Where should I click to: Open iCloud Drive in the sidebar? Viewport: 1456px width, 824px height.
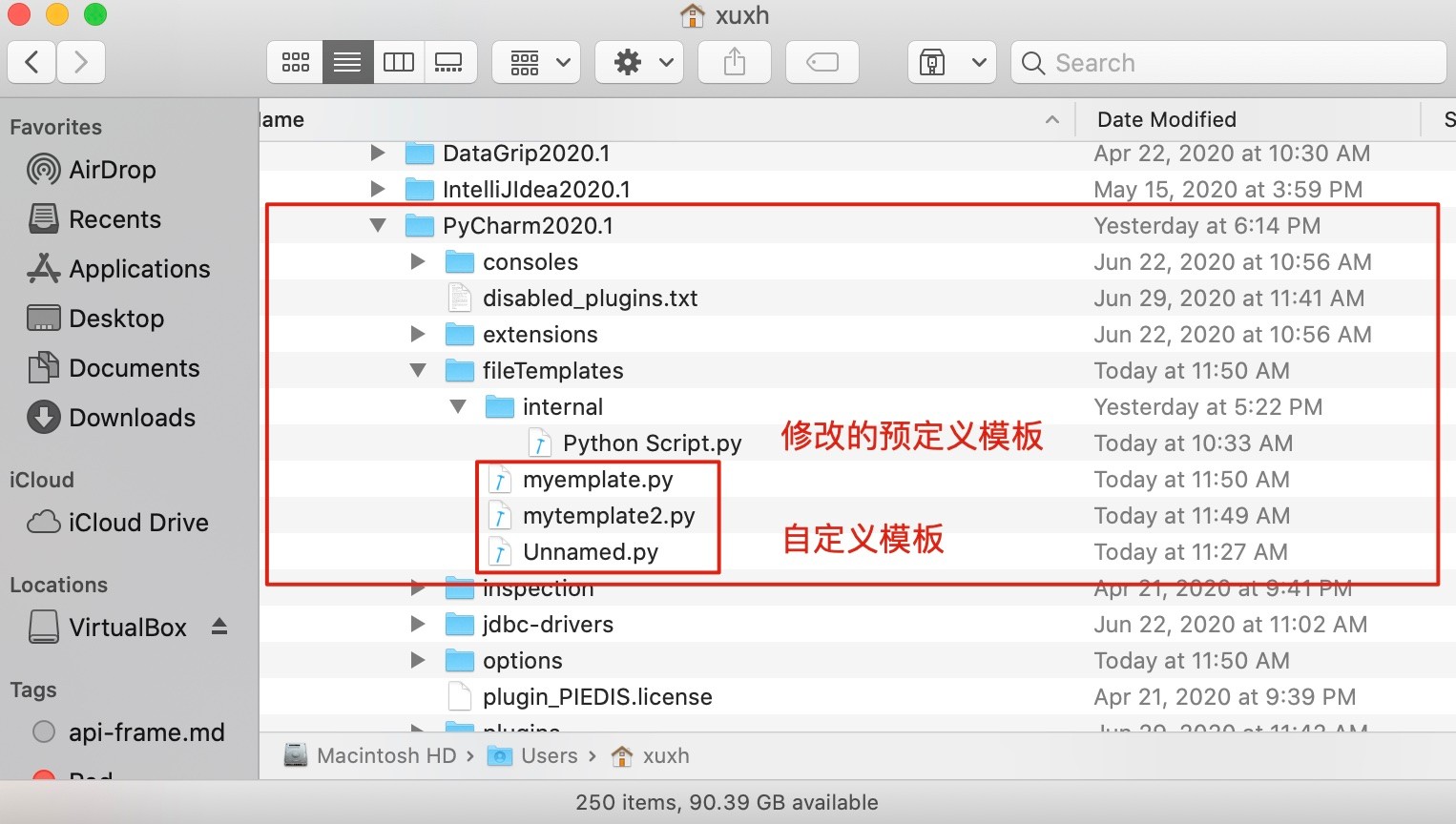[118, 523]
